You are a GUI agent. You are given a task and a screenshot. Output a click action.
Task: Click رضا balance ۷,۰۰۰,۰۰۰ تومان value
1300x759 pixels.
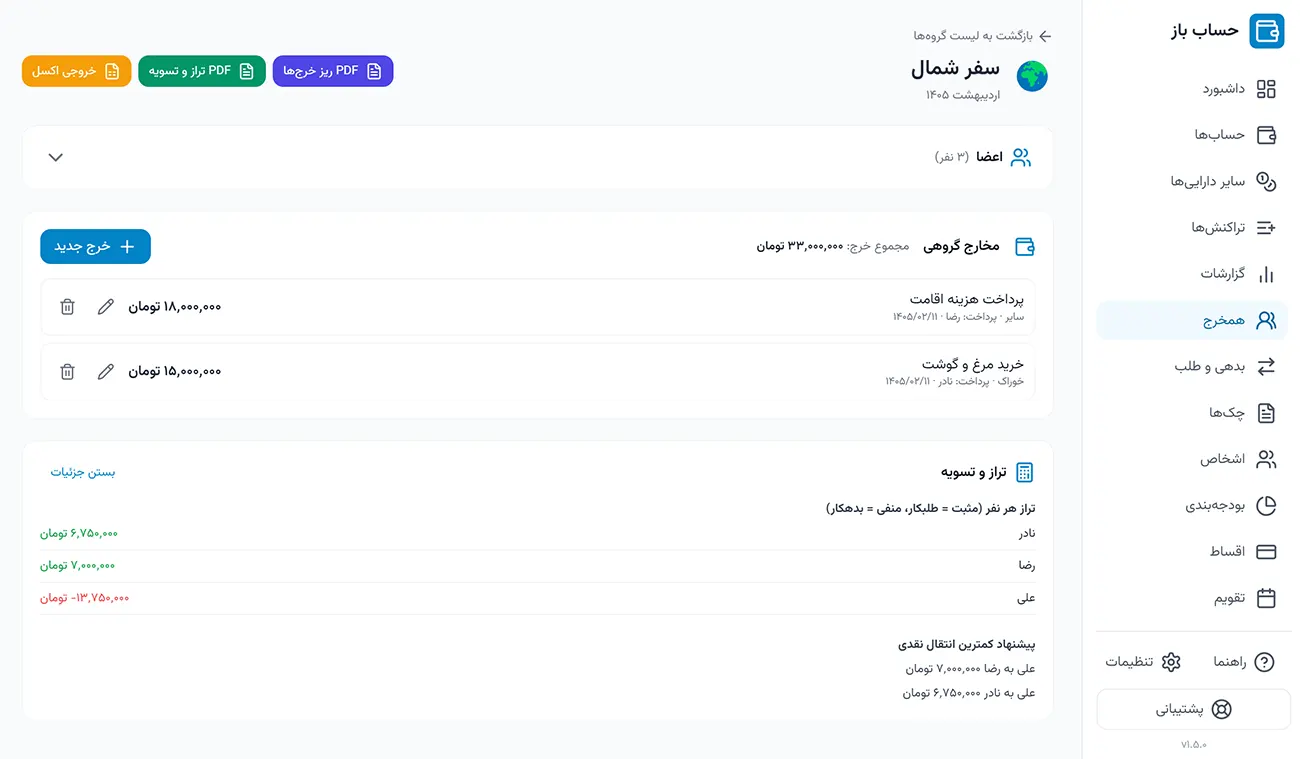pos(77,566)
